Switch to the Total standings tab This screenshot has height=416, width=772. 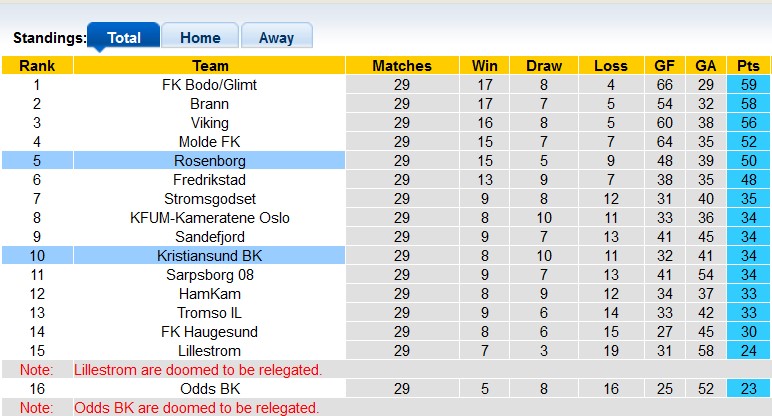tap(123, 38)
